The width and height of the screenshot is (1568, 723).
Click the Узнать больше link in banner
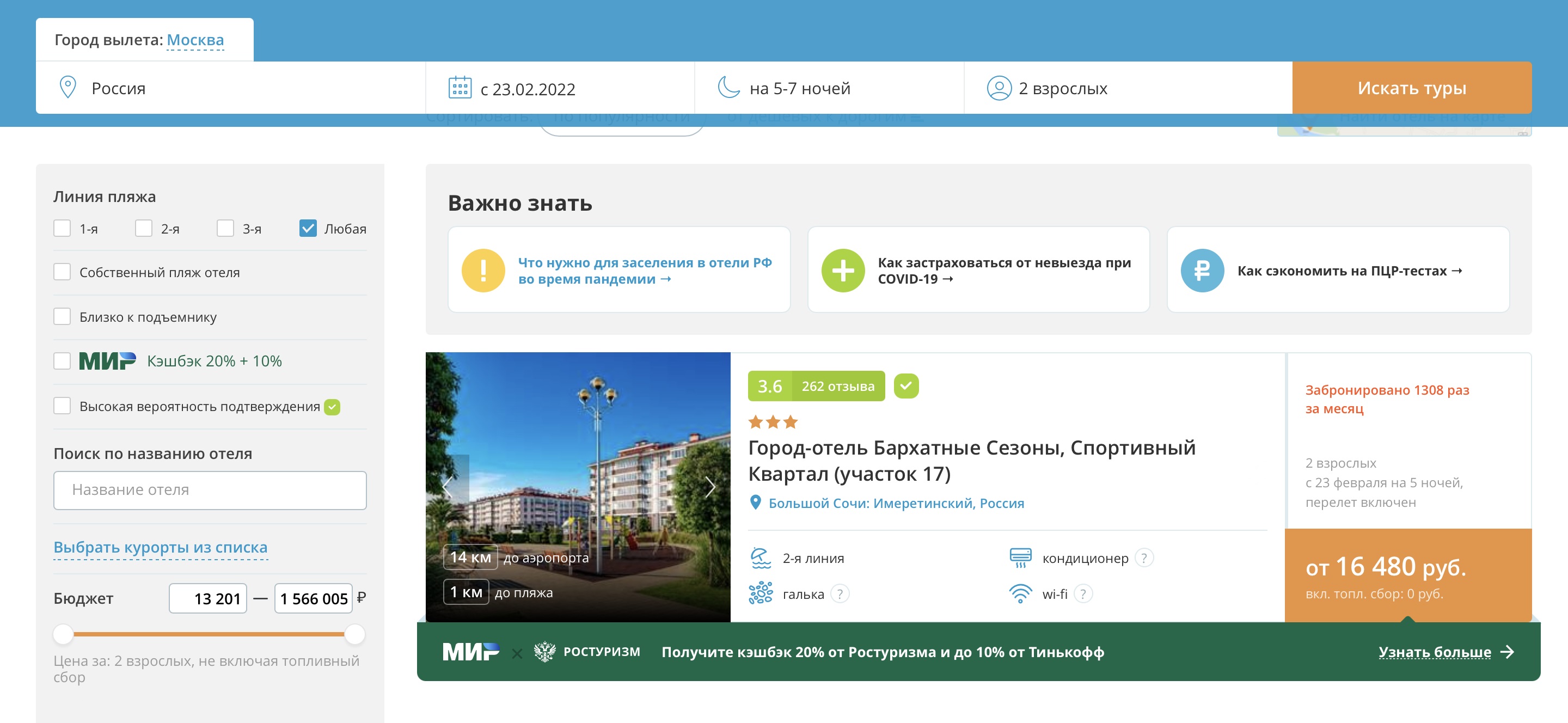coord(1435,652)
